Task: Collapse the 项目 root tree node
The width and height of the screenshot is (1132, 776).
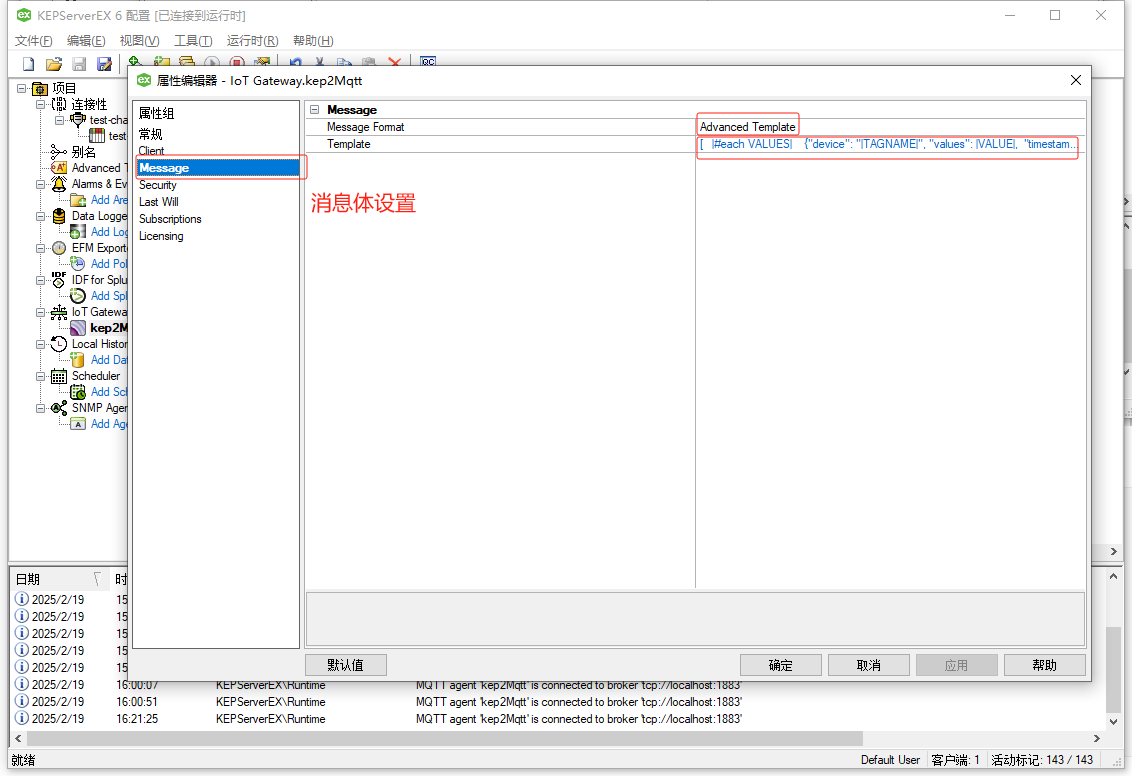Action: pyautogui.click(x=22, y=88)
